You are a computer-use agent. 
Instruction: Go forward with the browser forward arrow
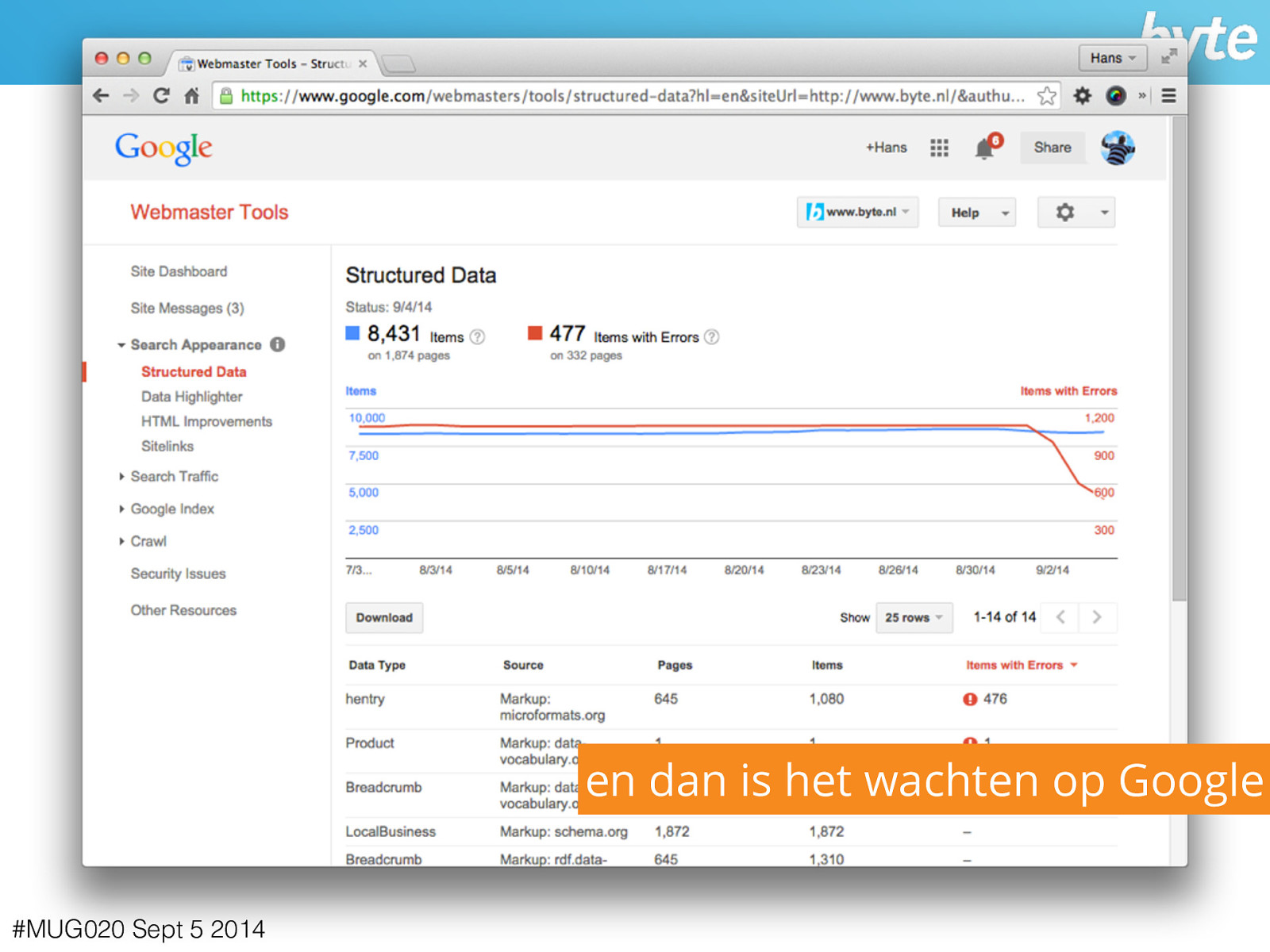click(x=131, y=96)
